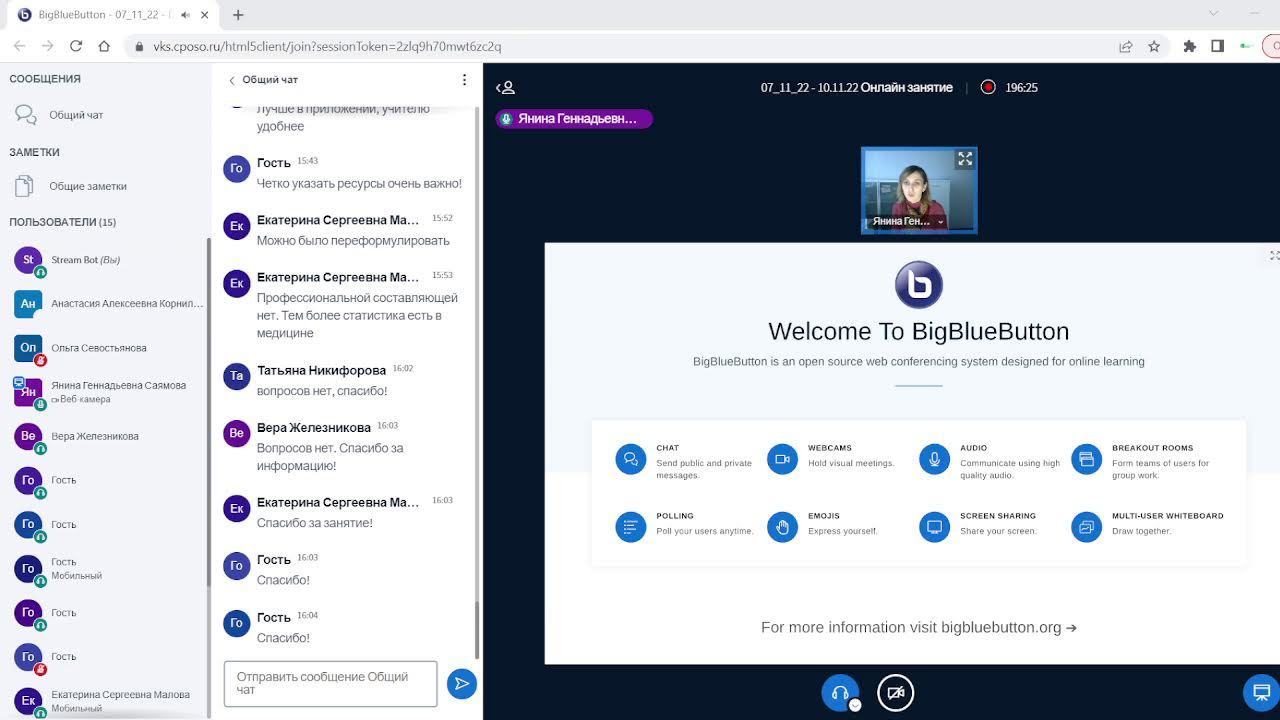Select user Екатерина Сергеевна Малова

tap(105, 701)
